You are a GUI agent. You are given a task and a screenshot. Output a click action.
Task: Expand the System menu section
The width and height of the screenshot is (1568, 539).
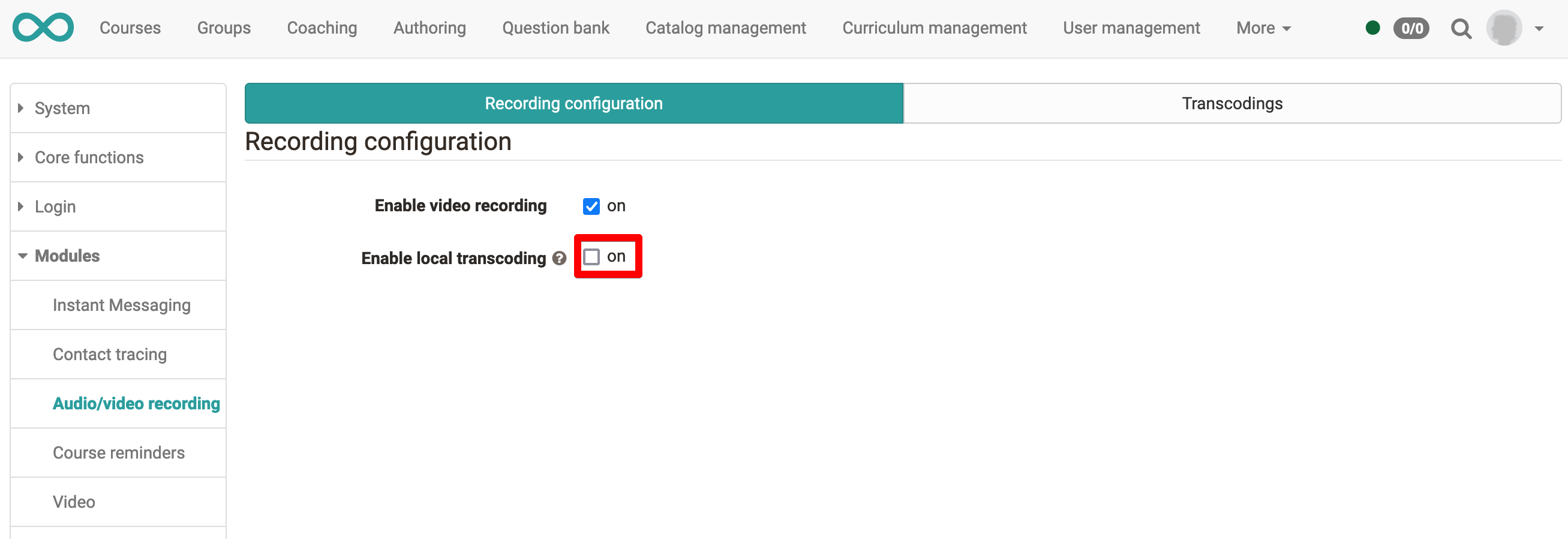[62, 109]
